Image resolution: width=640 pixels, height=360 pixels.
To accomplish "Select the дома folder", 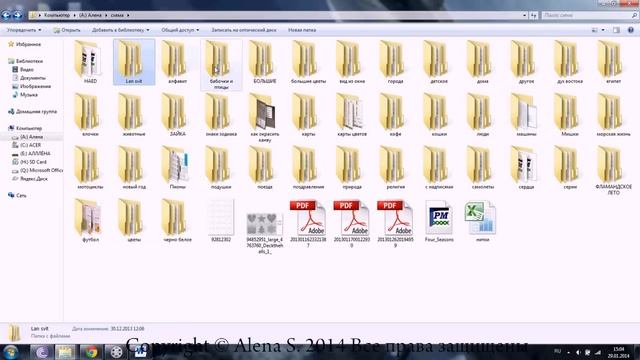I will (483, 62).
